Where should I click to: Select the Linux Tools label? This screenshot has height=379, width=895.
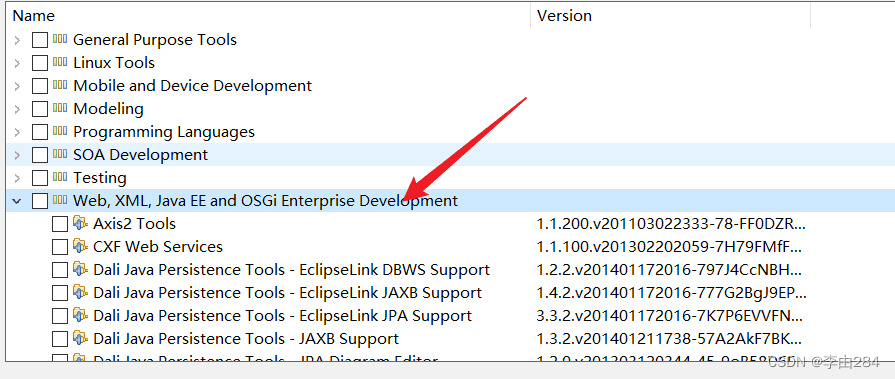pos(114,63)
